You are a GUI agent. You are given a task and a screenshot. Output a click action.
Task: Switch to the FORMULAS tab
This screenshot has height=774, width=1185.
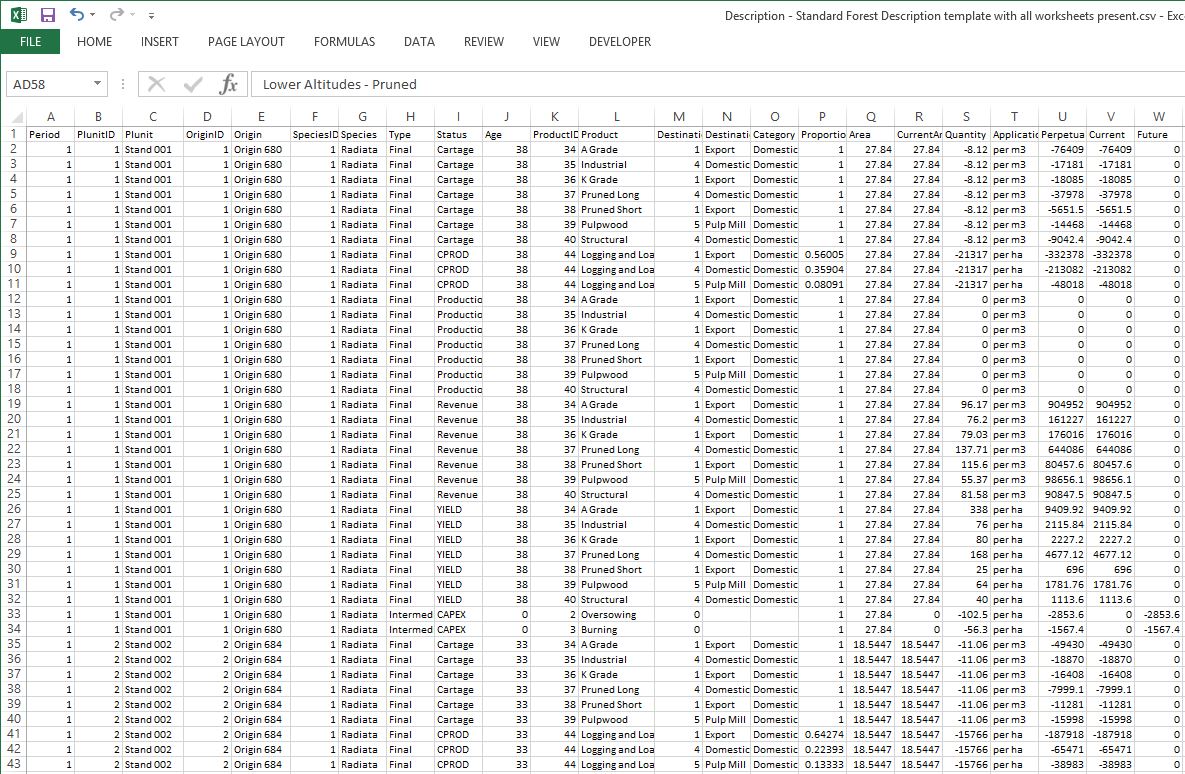[x=345, y=42]
